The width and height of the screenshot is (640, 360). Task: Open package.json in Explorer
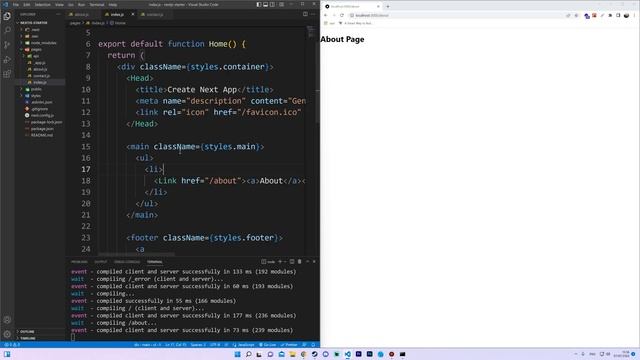42,129
